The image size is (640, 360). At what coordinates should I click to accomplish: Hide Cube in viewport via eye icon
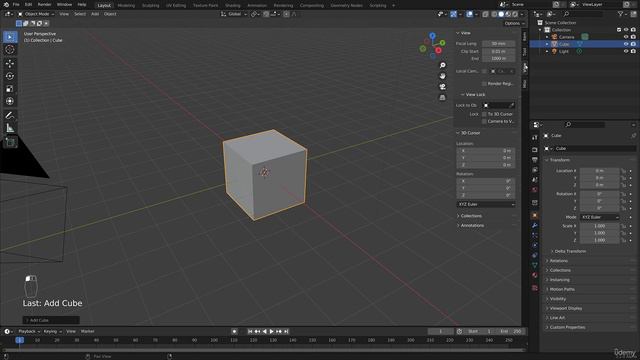(626, 44)
